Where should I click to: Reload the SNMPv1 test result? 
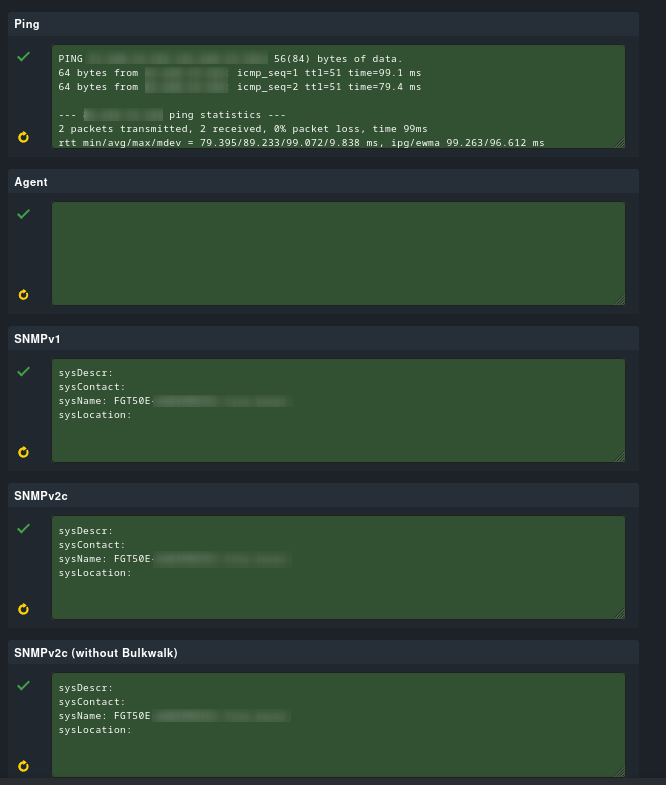pyautogui.click(x=24, y=452)
